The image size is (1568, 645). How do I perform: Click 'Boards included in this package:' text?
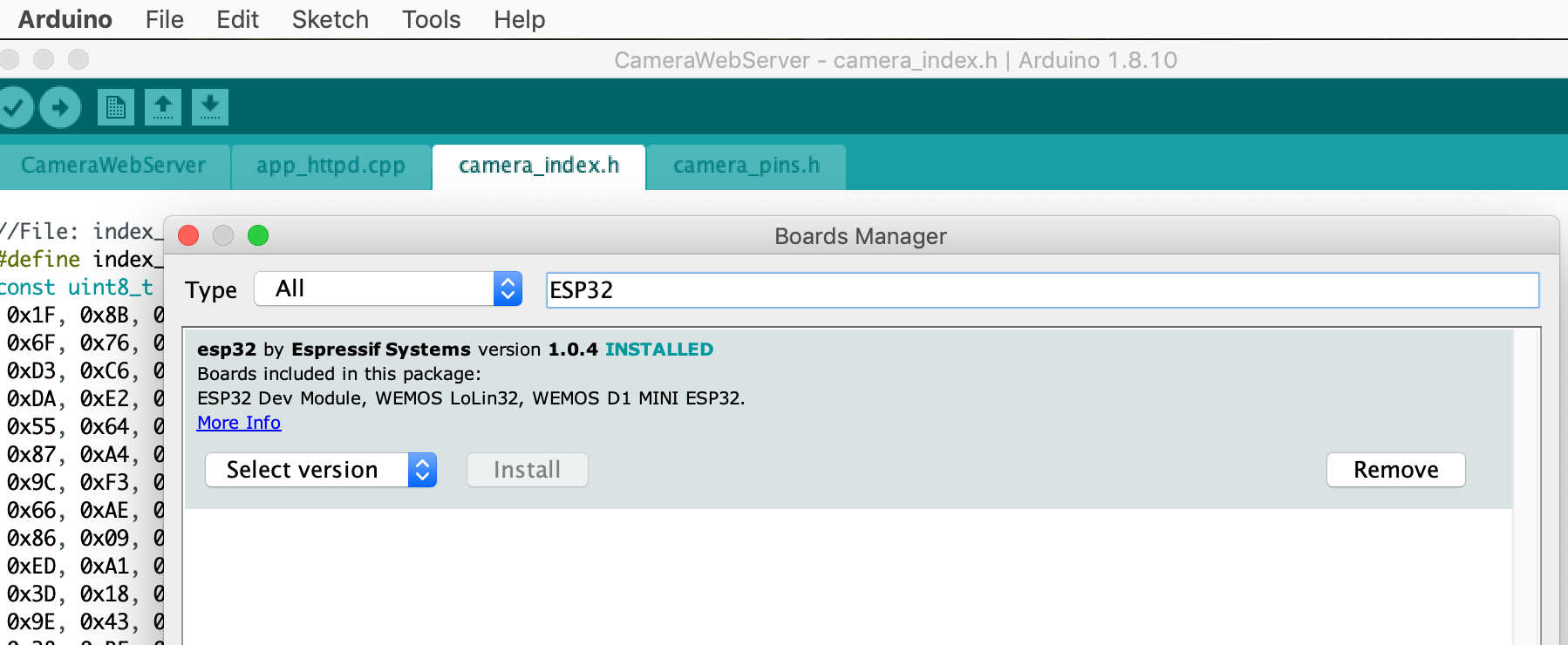pyautogui.click(x=339, y=374)
